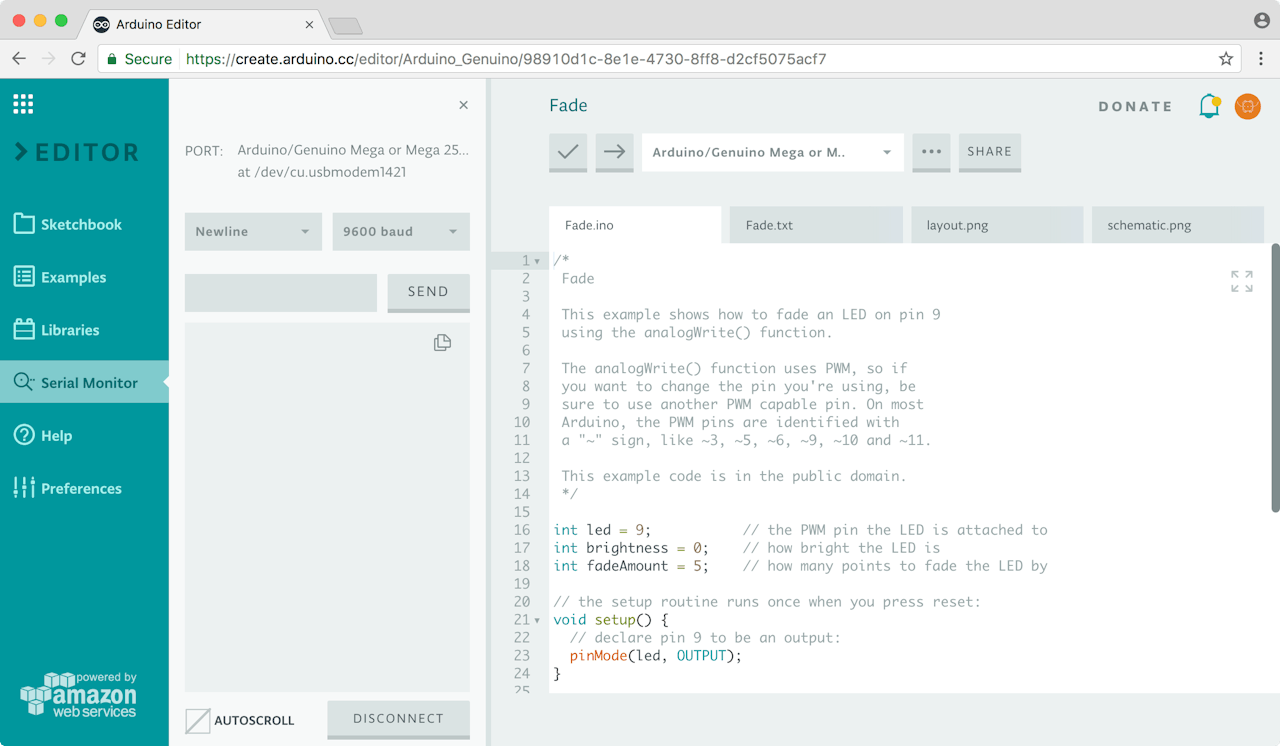Image resolution: width=1280 pixels, height=746 pixels.
Task: Expand editor to fullscreen
Action: 1241,282
